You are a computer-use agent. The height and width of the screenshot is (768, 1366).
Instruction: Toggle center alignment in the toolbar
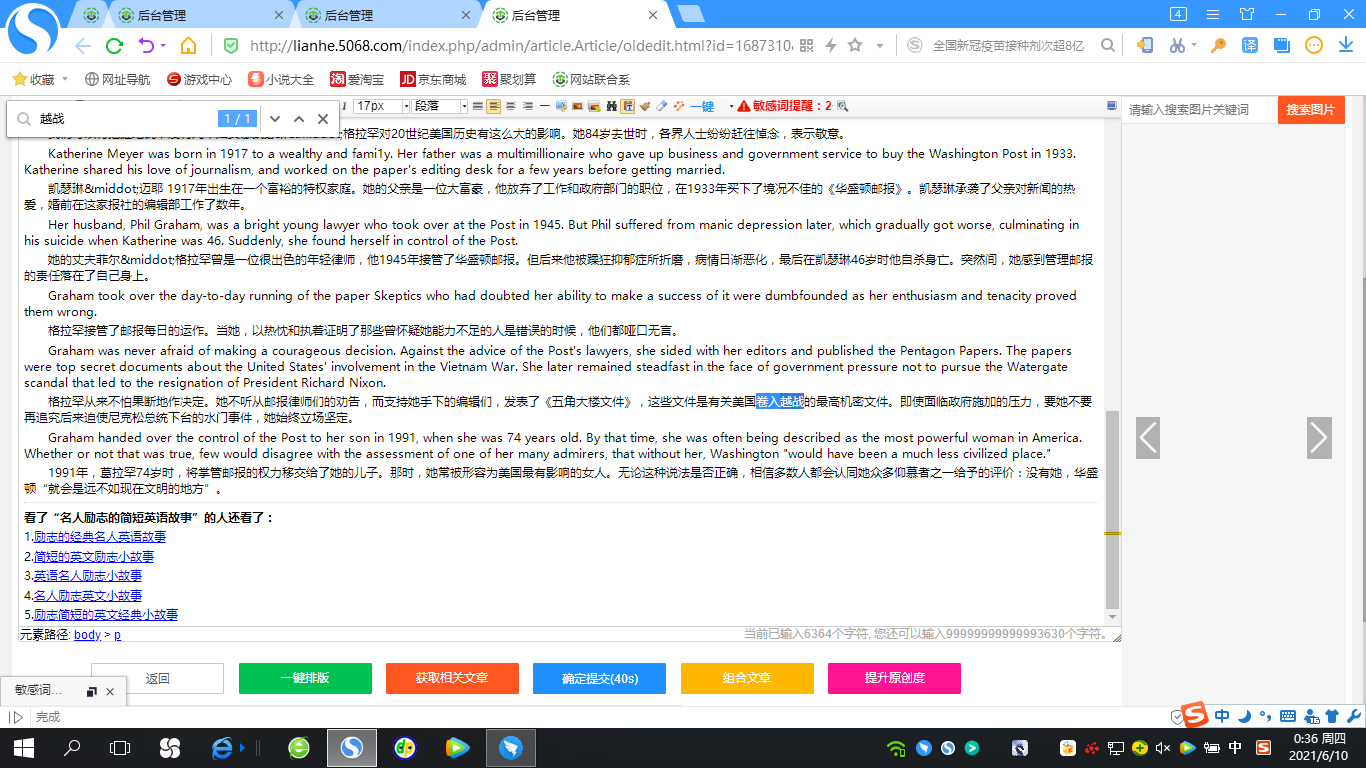click(x=510, y=105)
